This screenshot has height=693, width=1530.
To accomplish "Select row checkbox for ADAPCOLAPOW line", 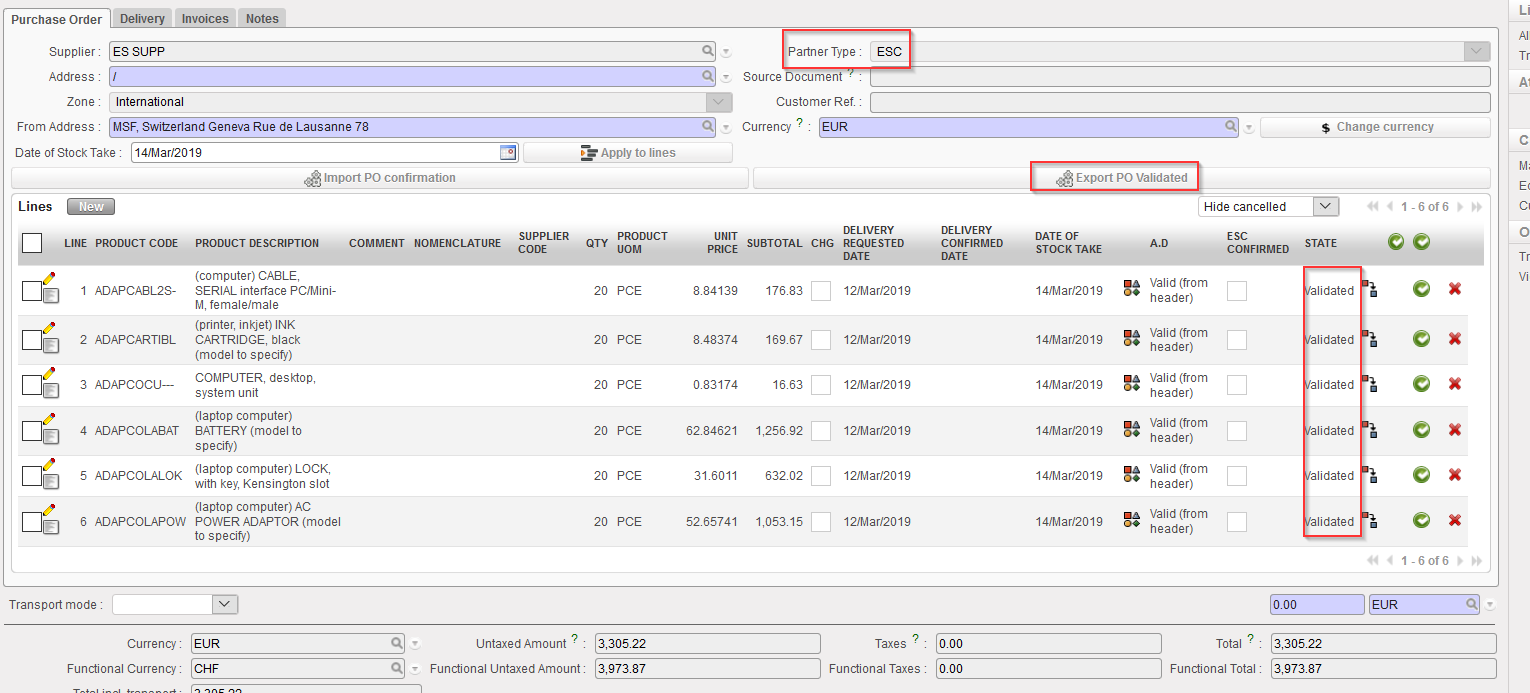I will 32,522.
